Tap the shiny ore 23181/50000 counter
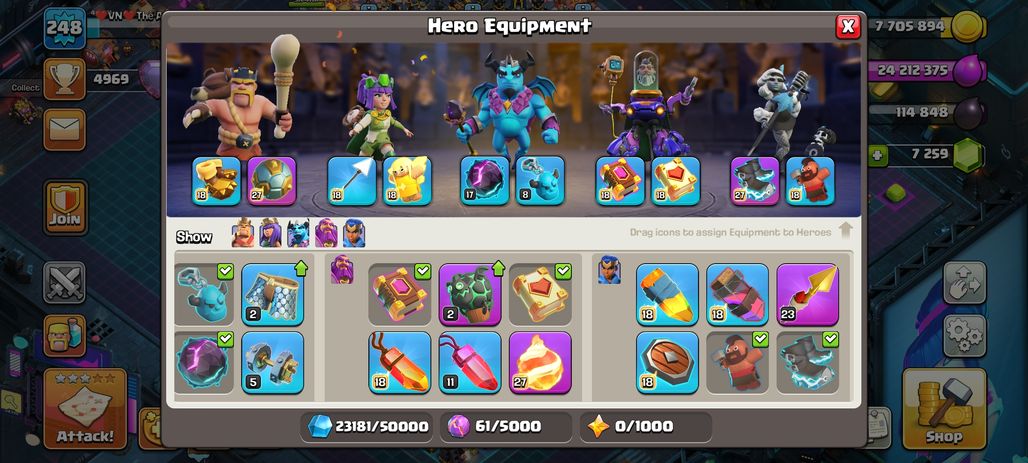 tap(369, 426)
